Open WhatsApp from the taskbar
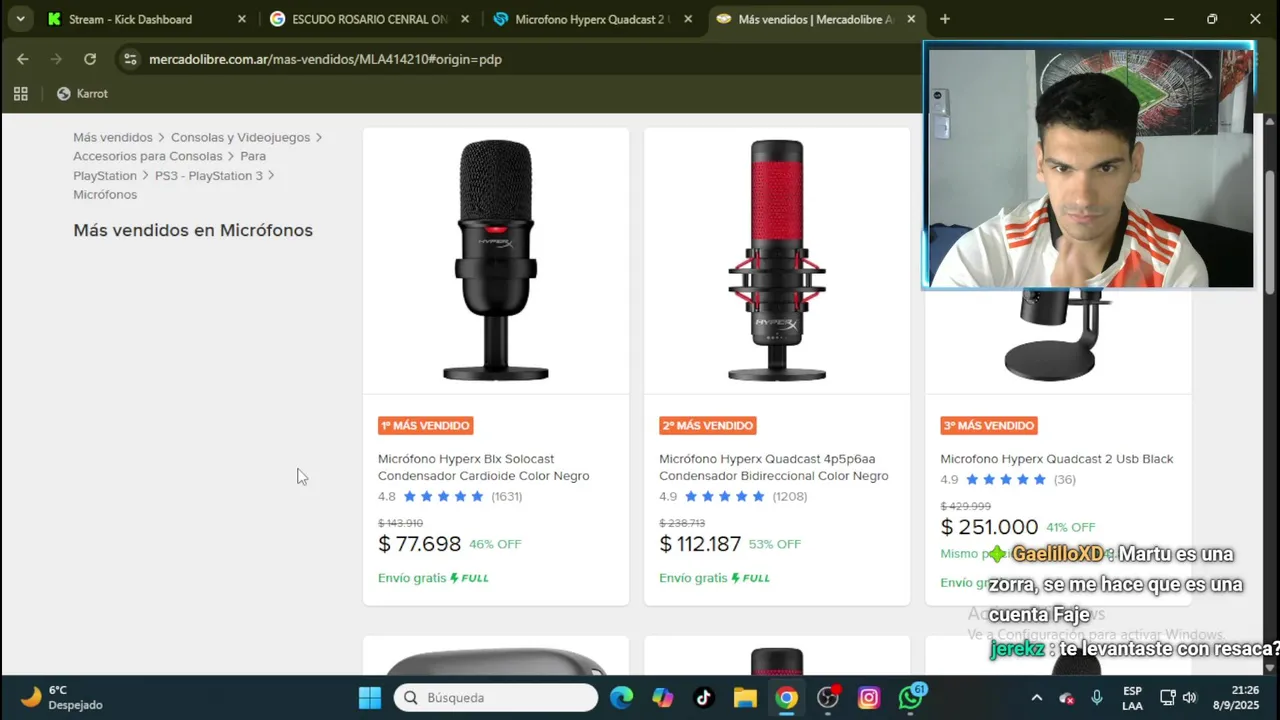This screenshot has width=1280, height=720. 911,697
